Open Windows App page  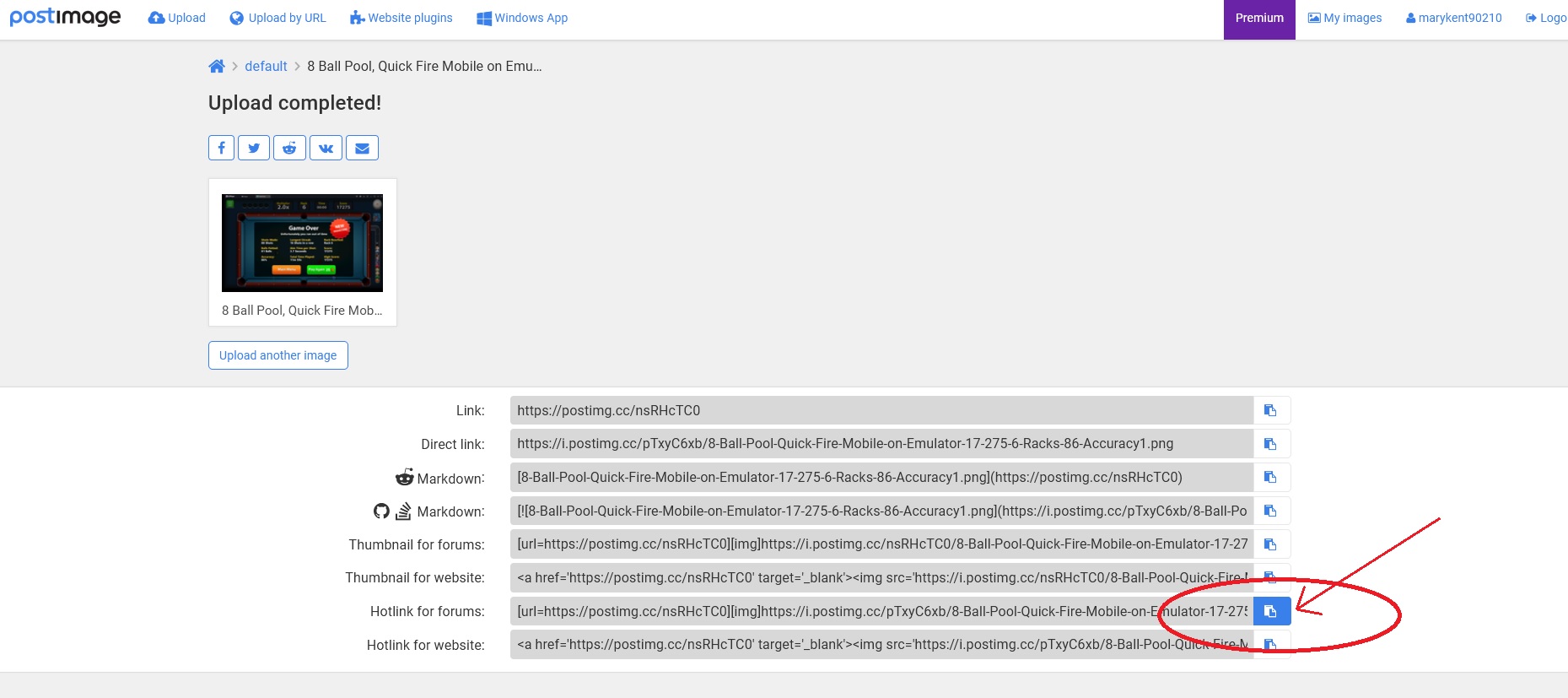pyautogui.click(x=522, y=18)
